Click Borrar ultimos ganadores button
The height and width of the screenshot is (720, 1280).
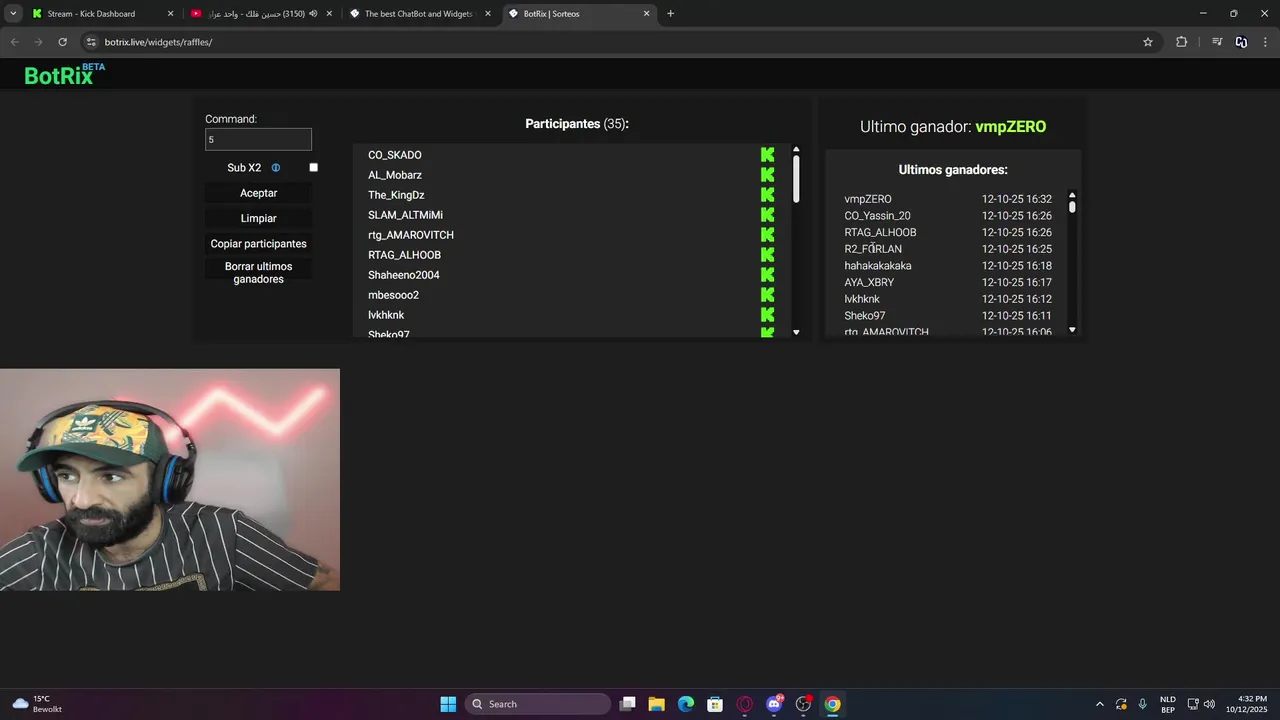(258, 273)
